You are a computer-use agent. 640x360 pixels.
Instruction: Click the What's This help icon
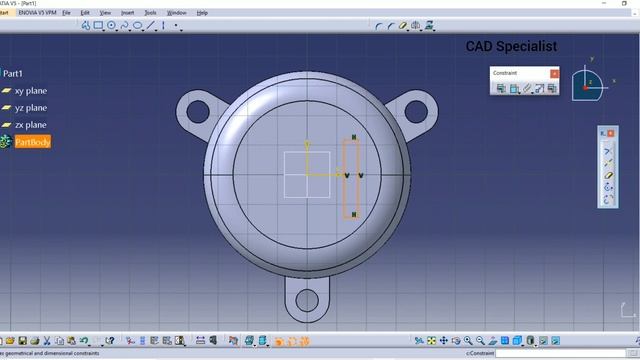coord(109,340)
